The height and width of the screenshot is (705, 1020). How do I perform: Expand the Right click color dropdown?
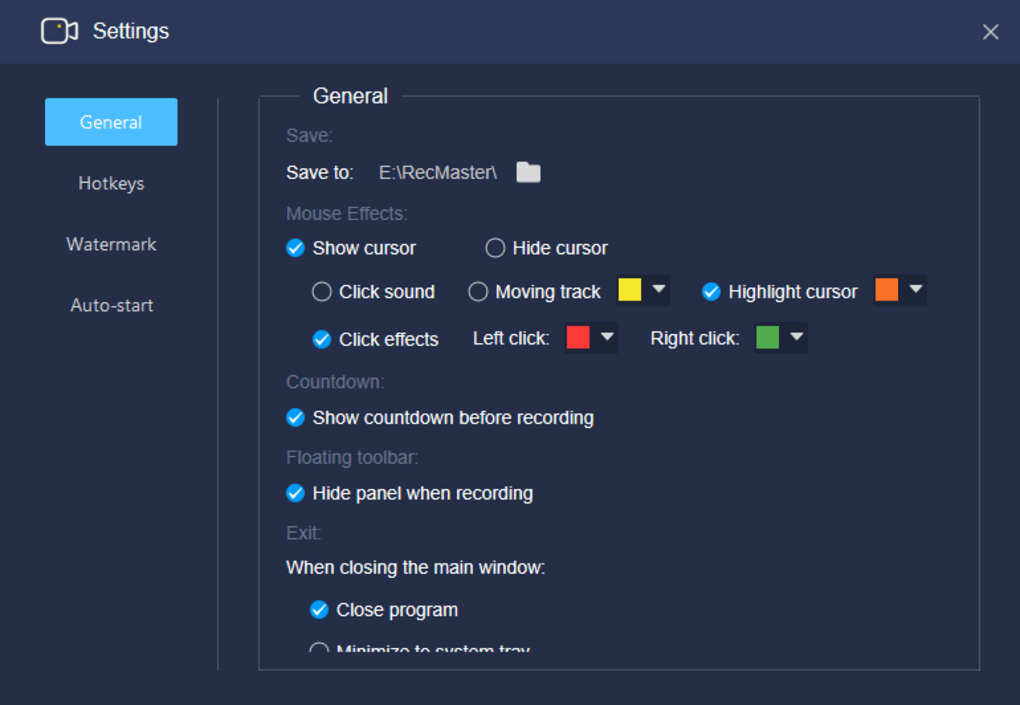pos(796,337)
